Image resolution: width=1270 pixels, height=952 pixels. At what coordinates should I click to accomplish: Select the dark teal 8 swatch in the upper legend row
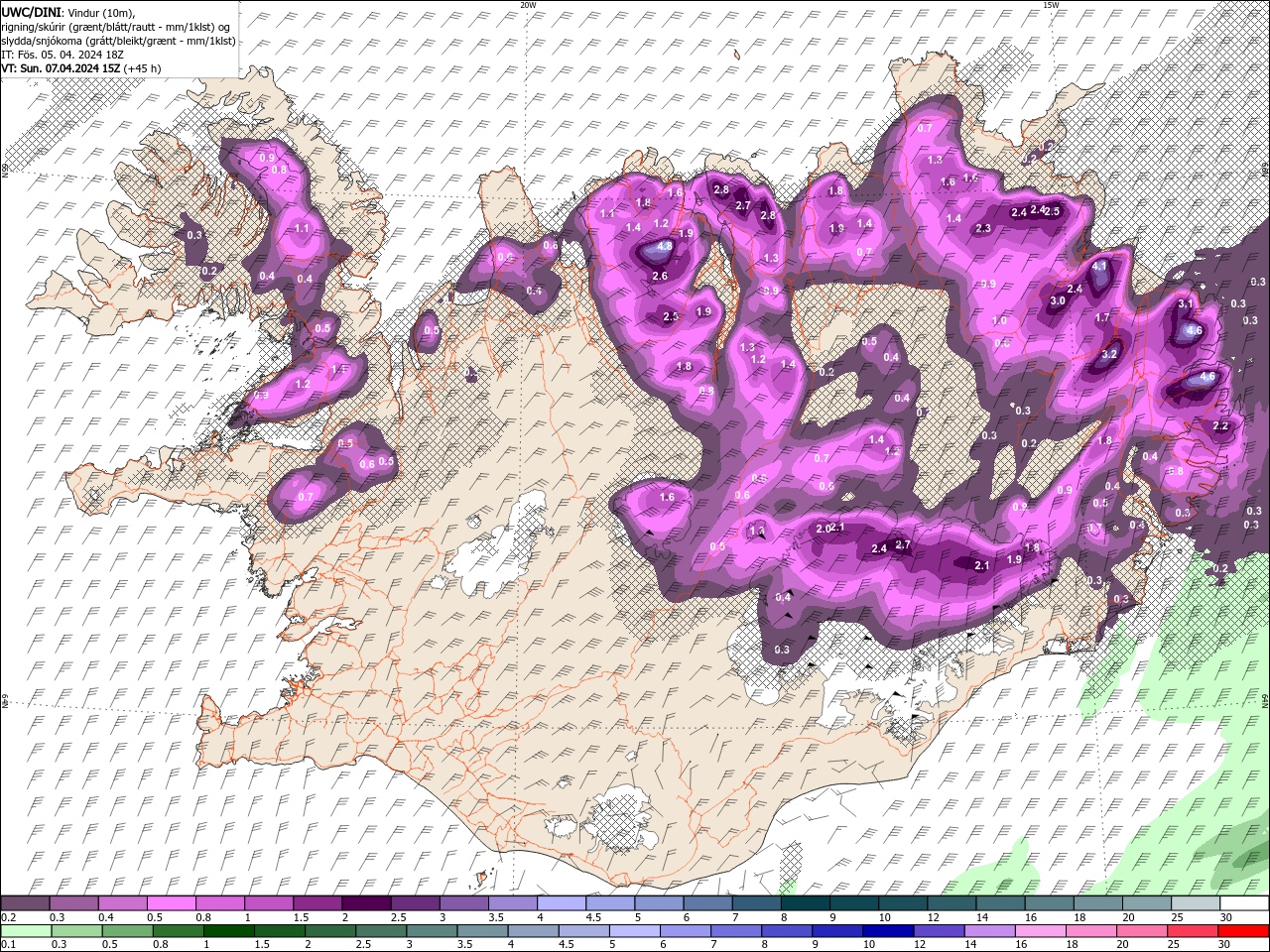pyautogui.click(x=805, y=902)
